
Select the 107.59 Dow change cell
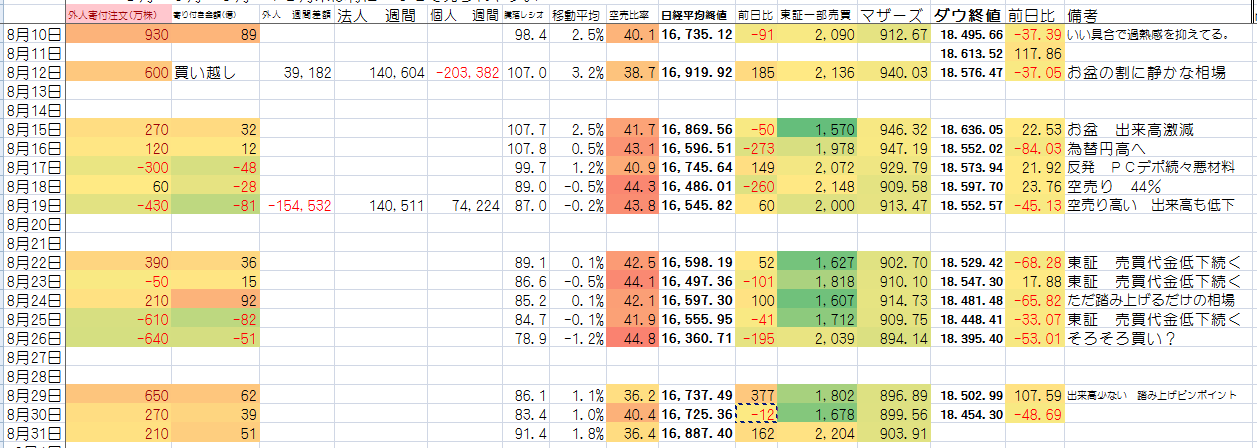point(1034,396)
